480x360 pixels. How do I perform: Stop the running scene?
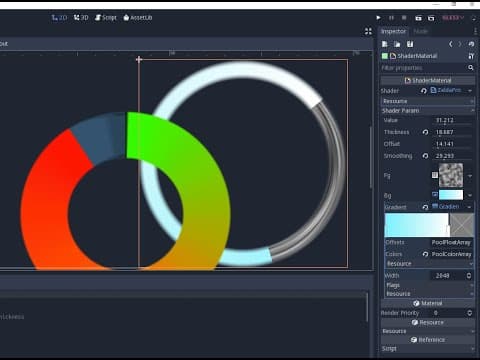click(404, 18)
